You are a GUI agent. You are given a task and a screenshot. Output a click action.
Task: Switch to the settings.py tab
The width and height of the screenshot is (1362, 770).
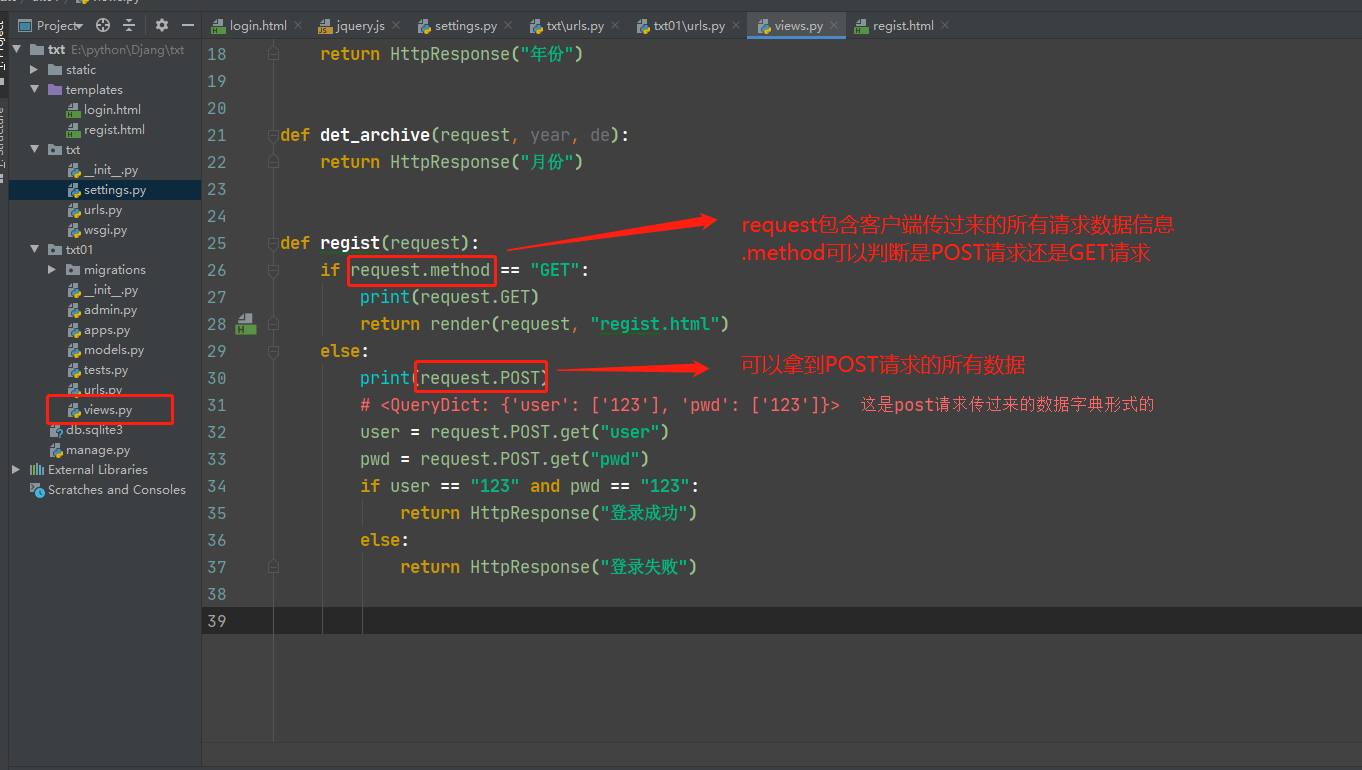tap(466, 25)
